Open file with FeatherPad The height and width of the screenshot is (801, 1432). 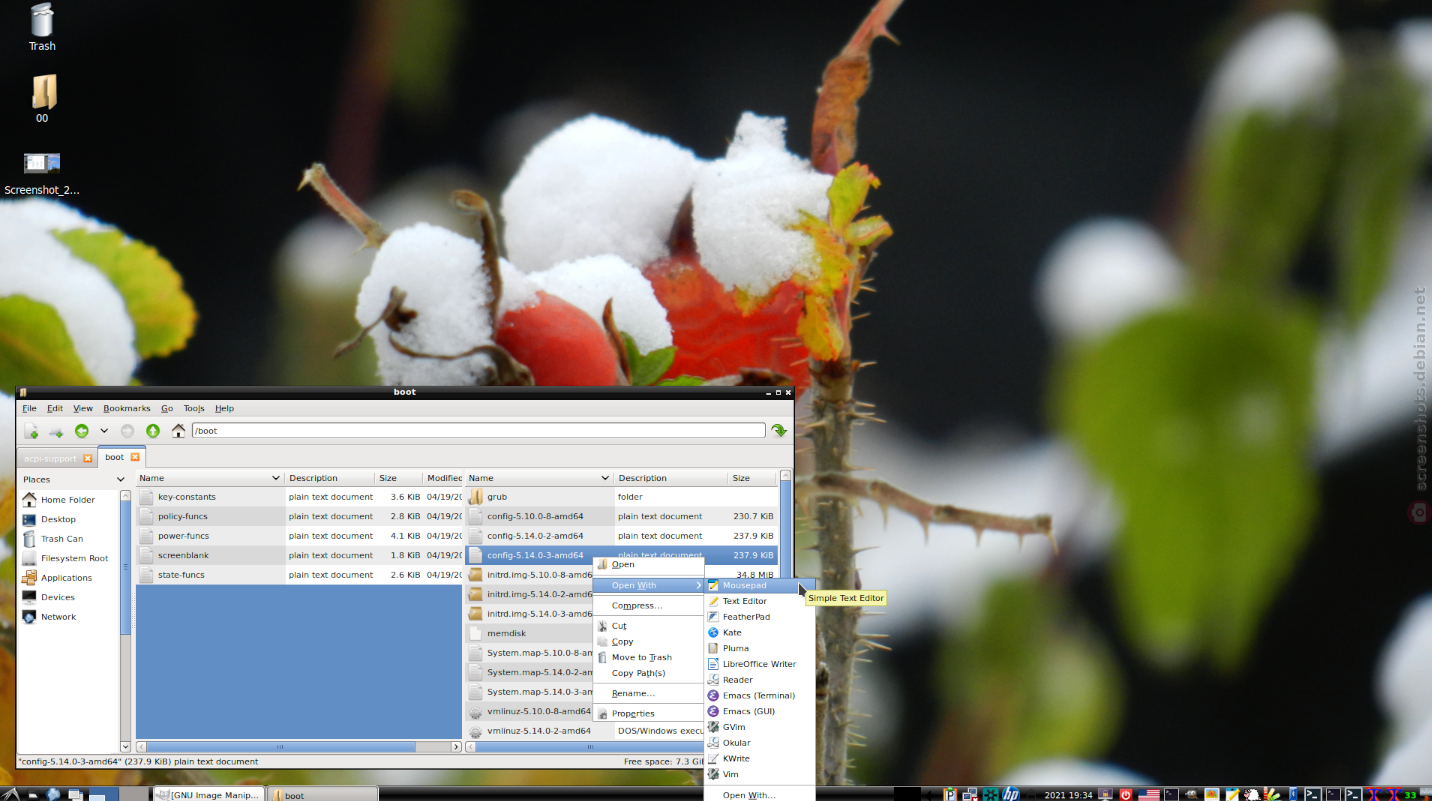click(x=759, y=617)
